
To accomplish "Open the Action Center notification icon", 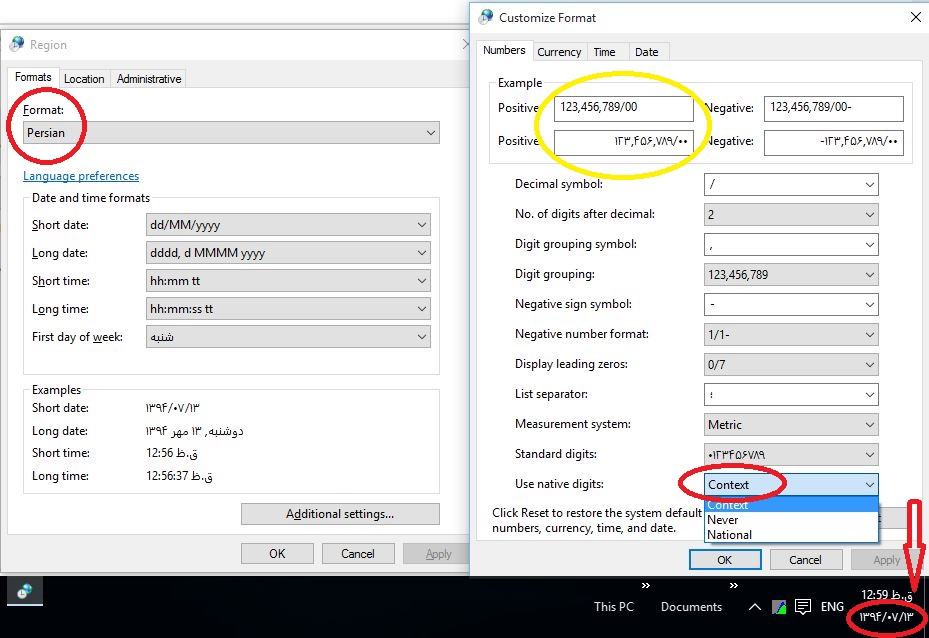I will tap(803, 607).
